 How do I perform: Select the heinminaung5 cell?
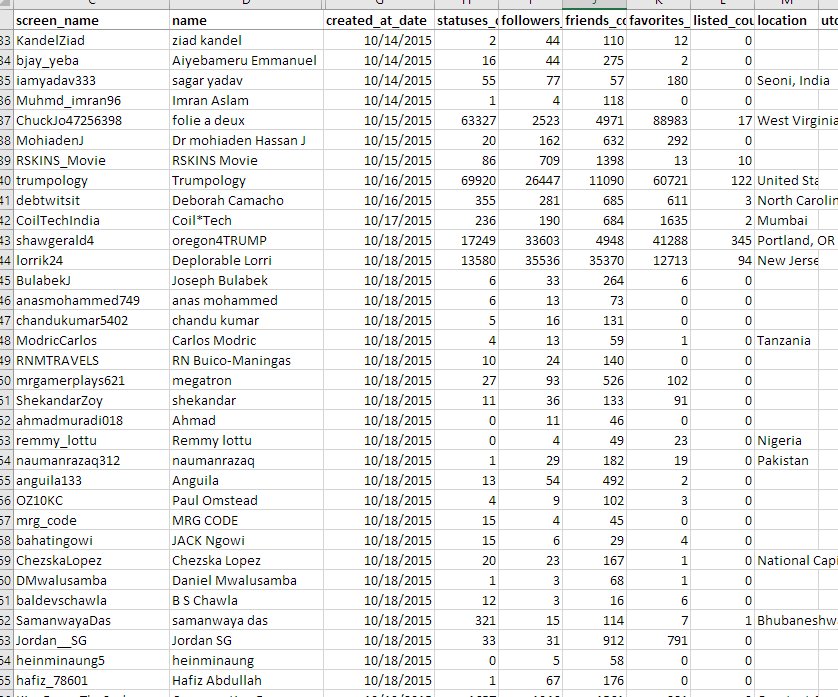[91, 661]
